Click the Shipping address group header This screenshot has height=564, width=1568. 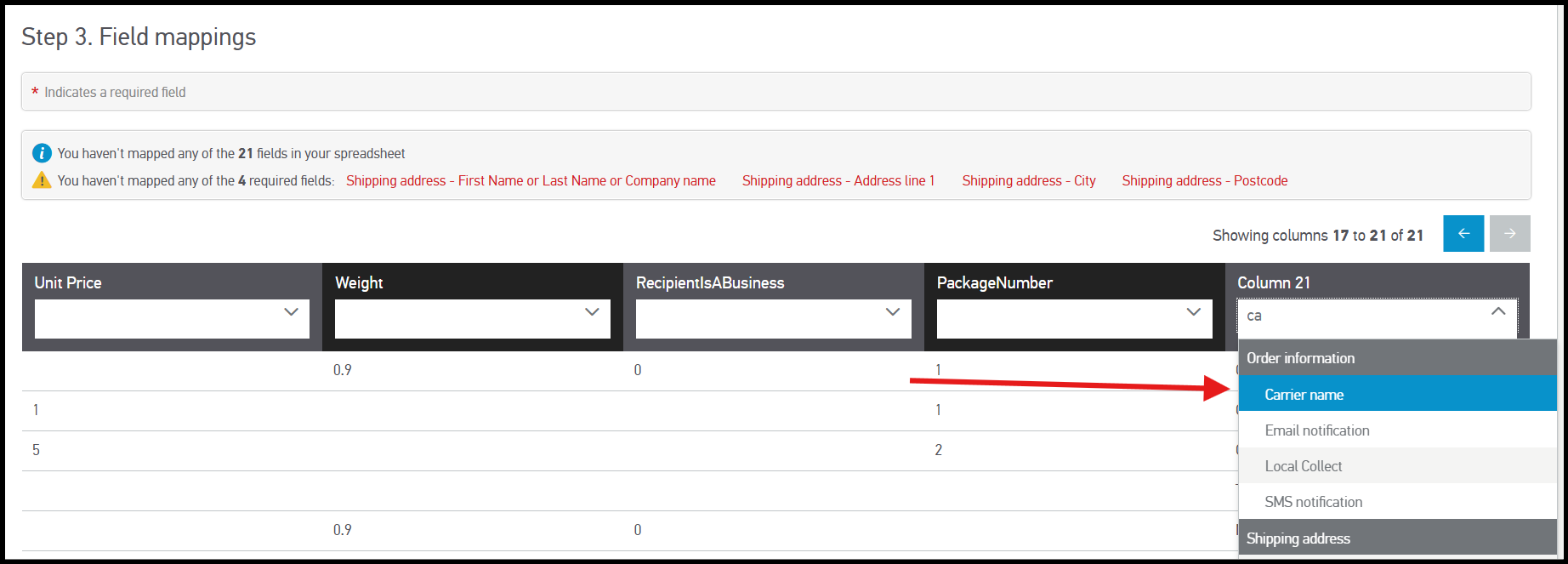point(1298,538)
